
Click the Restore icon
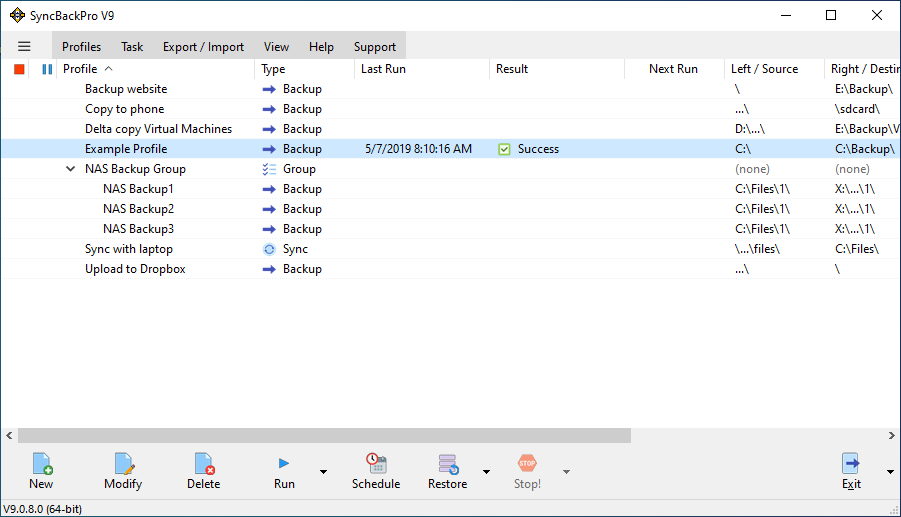point(448,464)
